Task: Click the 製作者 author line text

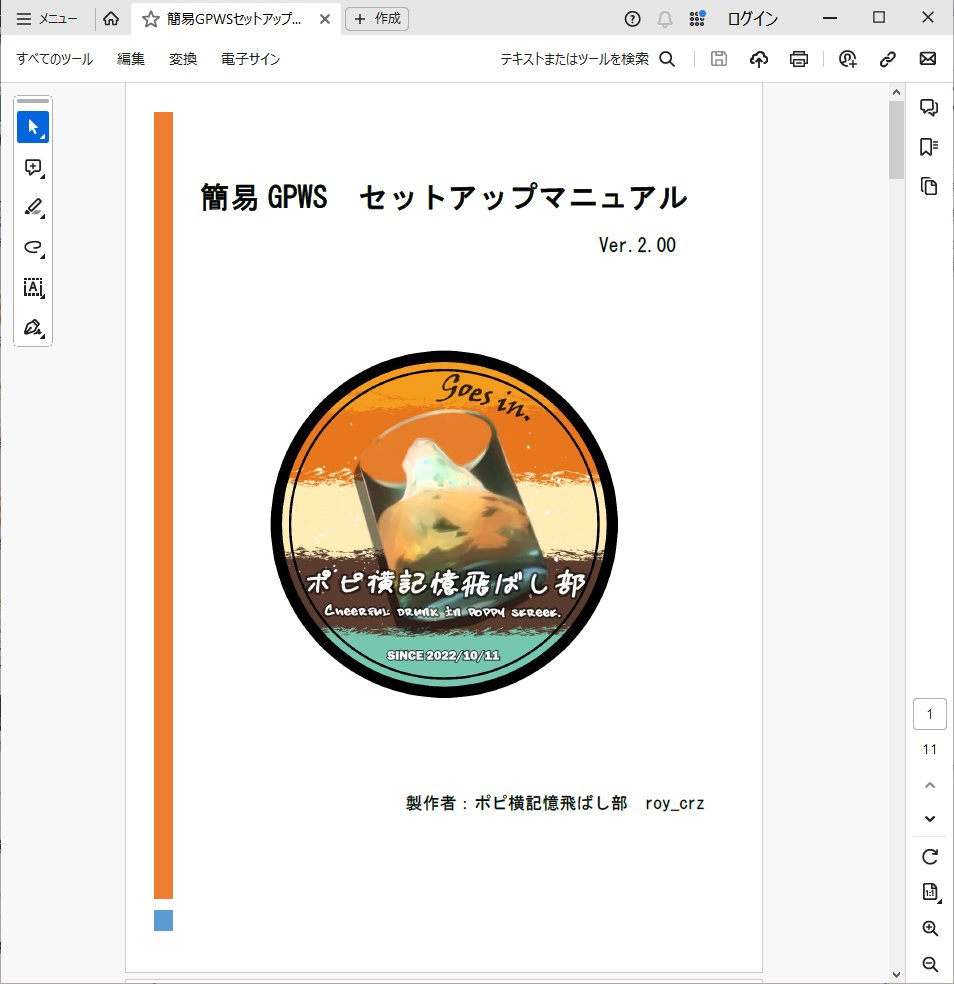Action: click(x=555, y=803)
